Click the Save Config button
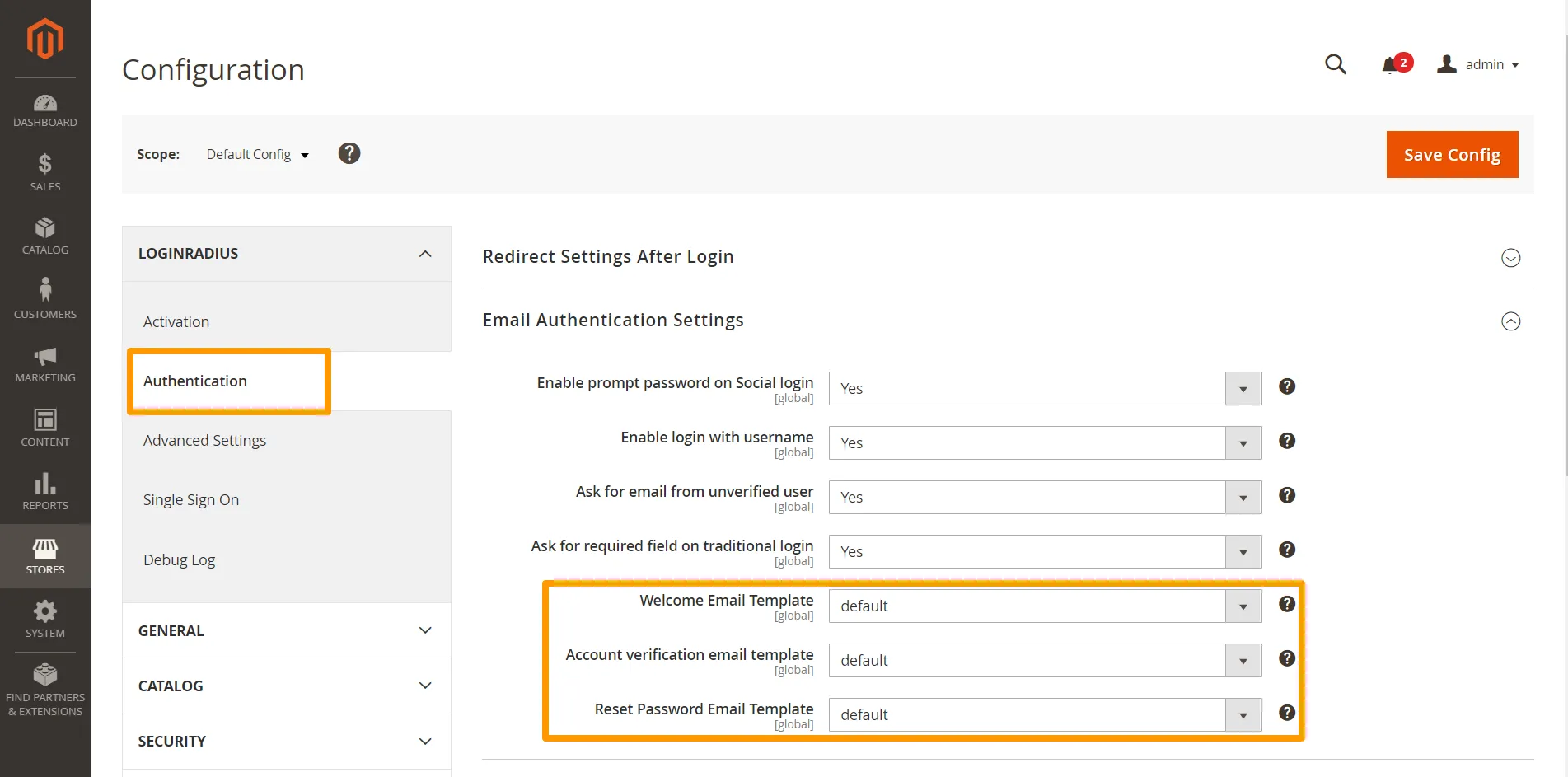Viewport: 1568px width, 777px height. point(1451,155)
